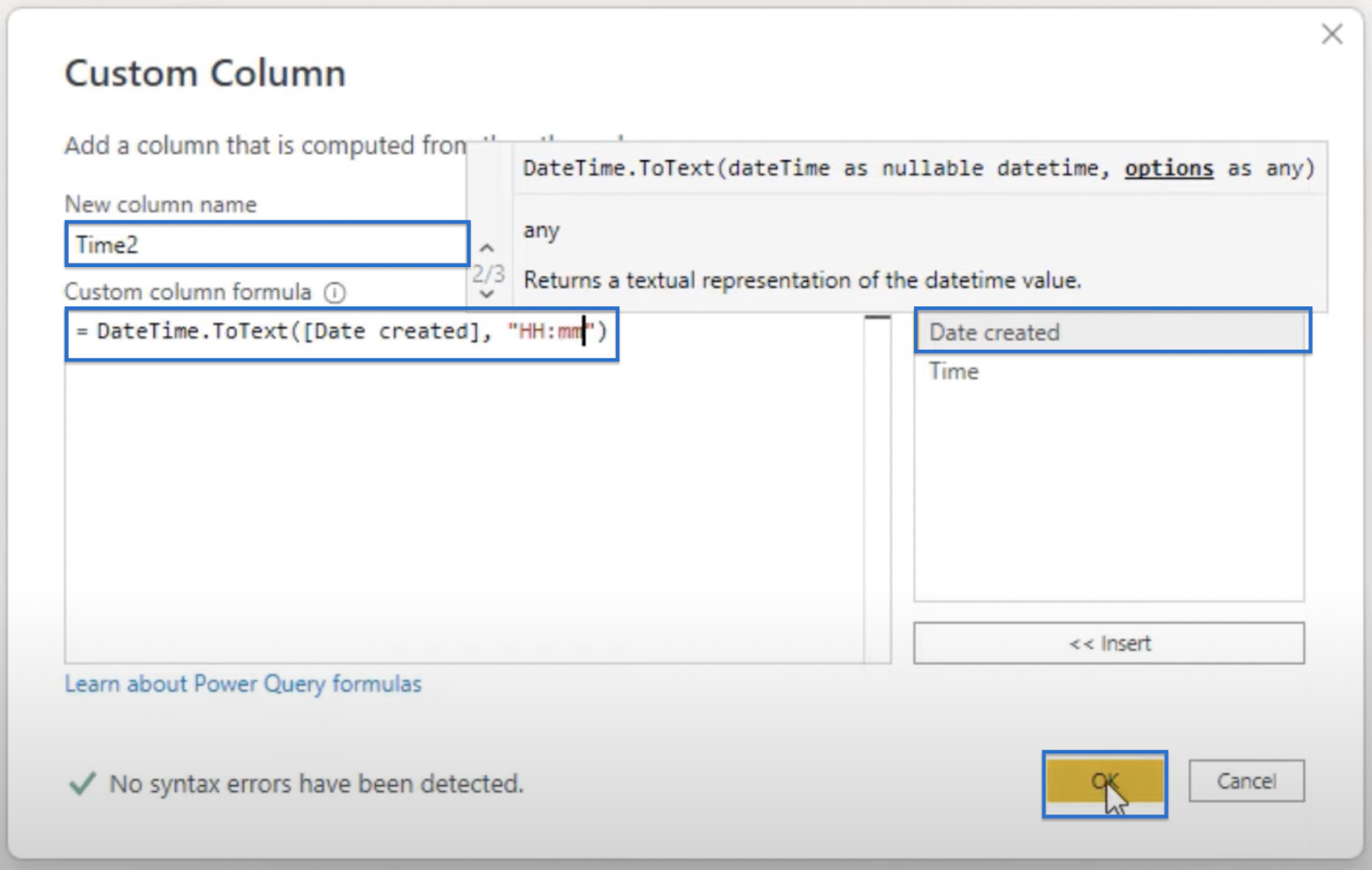Click the formula editor vertical scrollbar
This screenshot has height=870, width=1372.
(877, 489)
